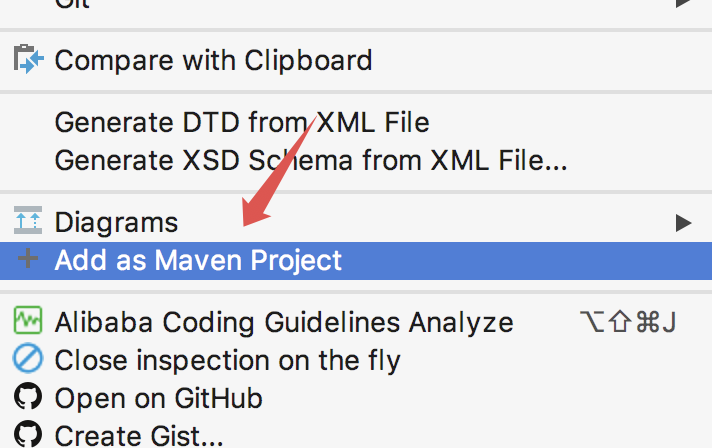The height and width of the screenshot is (448, 712).
Task: Click the Alibaba Coding Guidelines green icon
Action: 28,322
